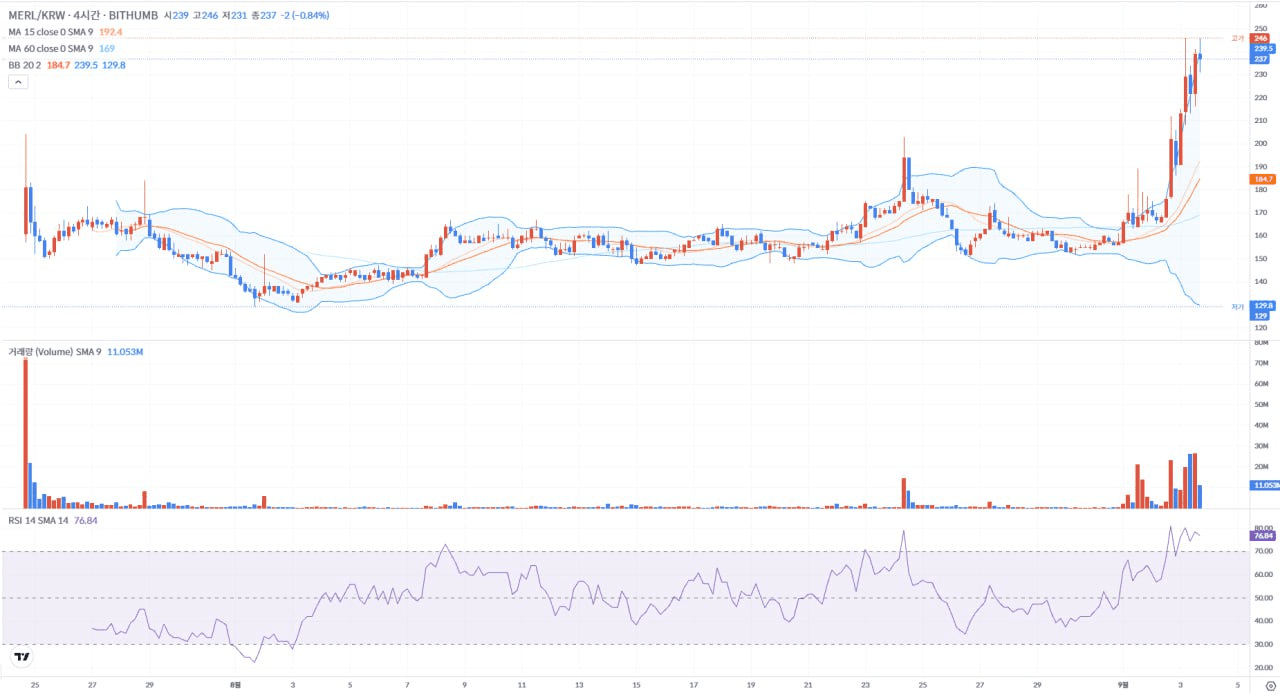The image size is (1280, 693).
Task: Click the 184.7 orange price label on the axis
Action: [x=1263, y=179]
